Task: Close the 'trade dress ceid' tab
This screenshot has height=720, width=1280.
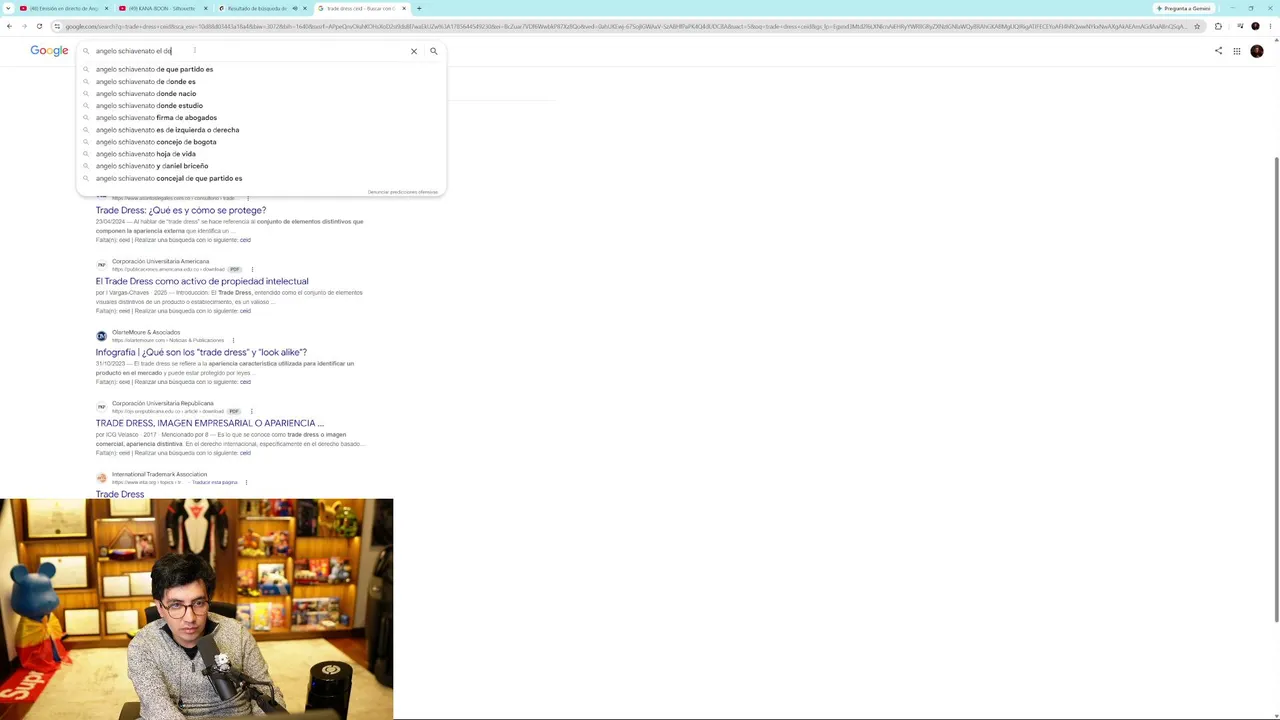Action: point(405,8)
